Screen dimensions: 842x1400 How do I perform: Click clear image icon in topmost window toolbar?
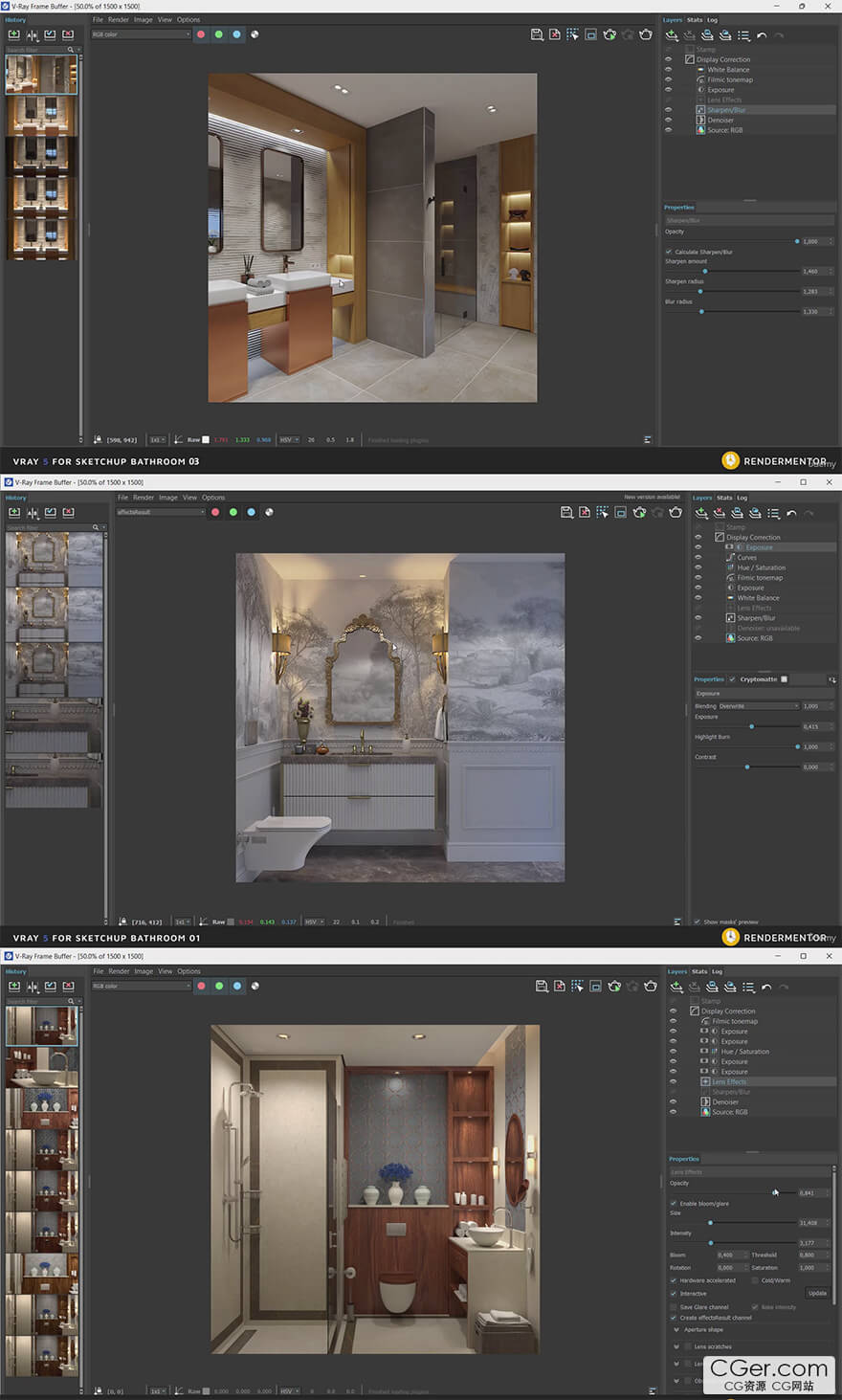point(554,34)
